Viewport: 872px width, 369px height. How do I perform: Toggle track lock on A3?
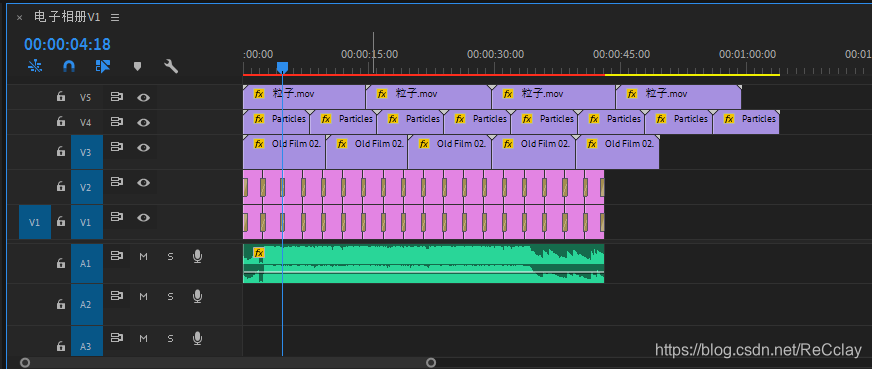pos(61,346)
